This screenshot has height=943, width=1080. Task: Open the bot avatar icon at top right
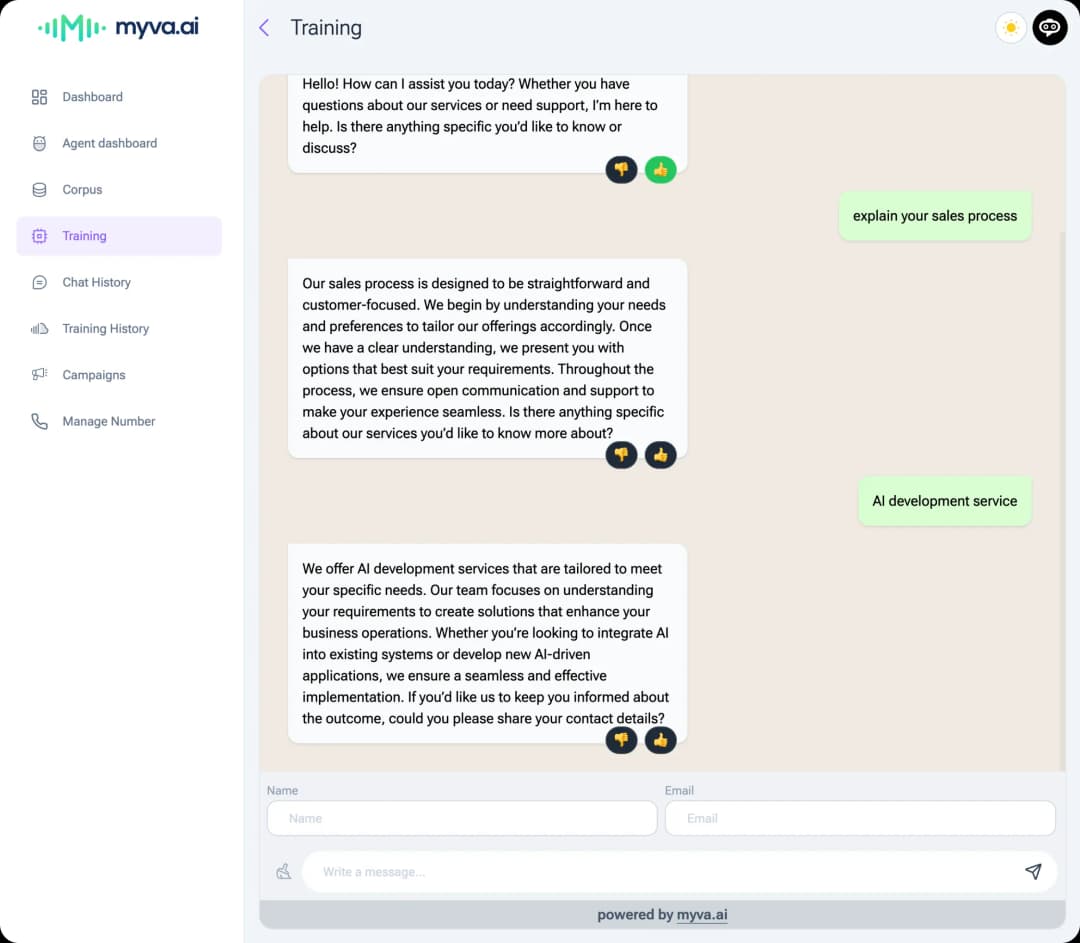pyautogui.click(x=1049, y=28)
